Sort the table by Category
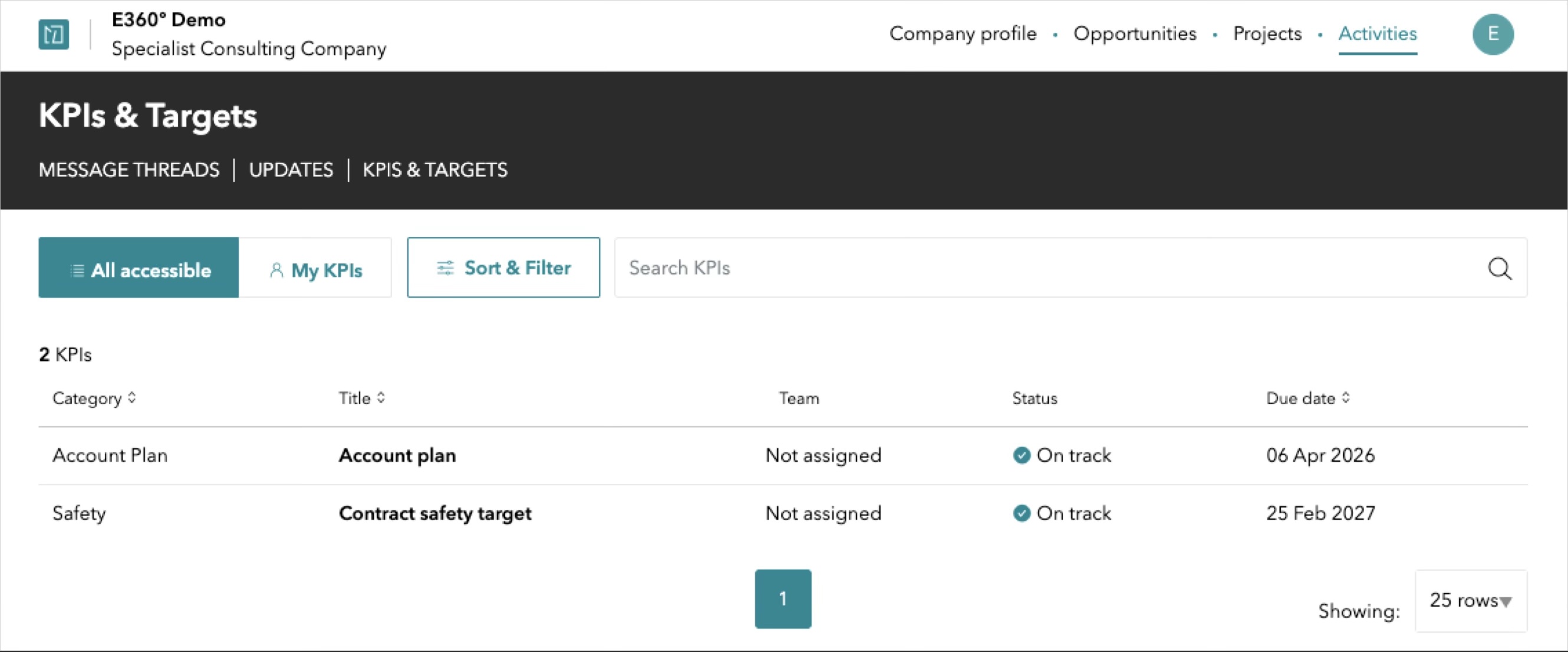This screenshot has height=652, width=1568. (94, 397)
